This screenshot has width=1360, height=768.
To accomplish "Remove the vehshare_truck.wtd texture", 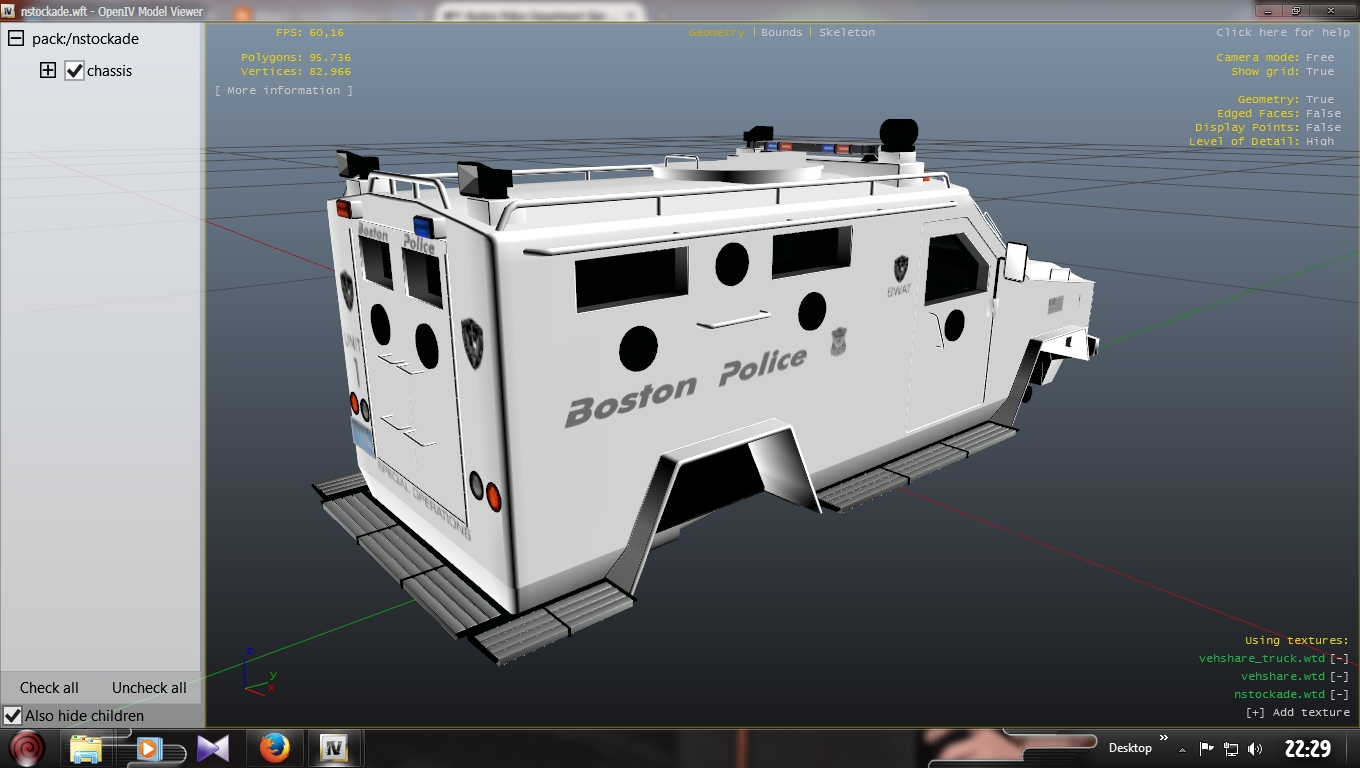I will [x=1339, y=659].
